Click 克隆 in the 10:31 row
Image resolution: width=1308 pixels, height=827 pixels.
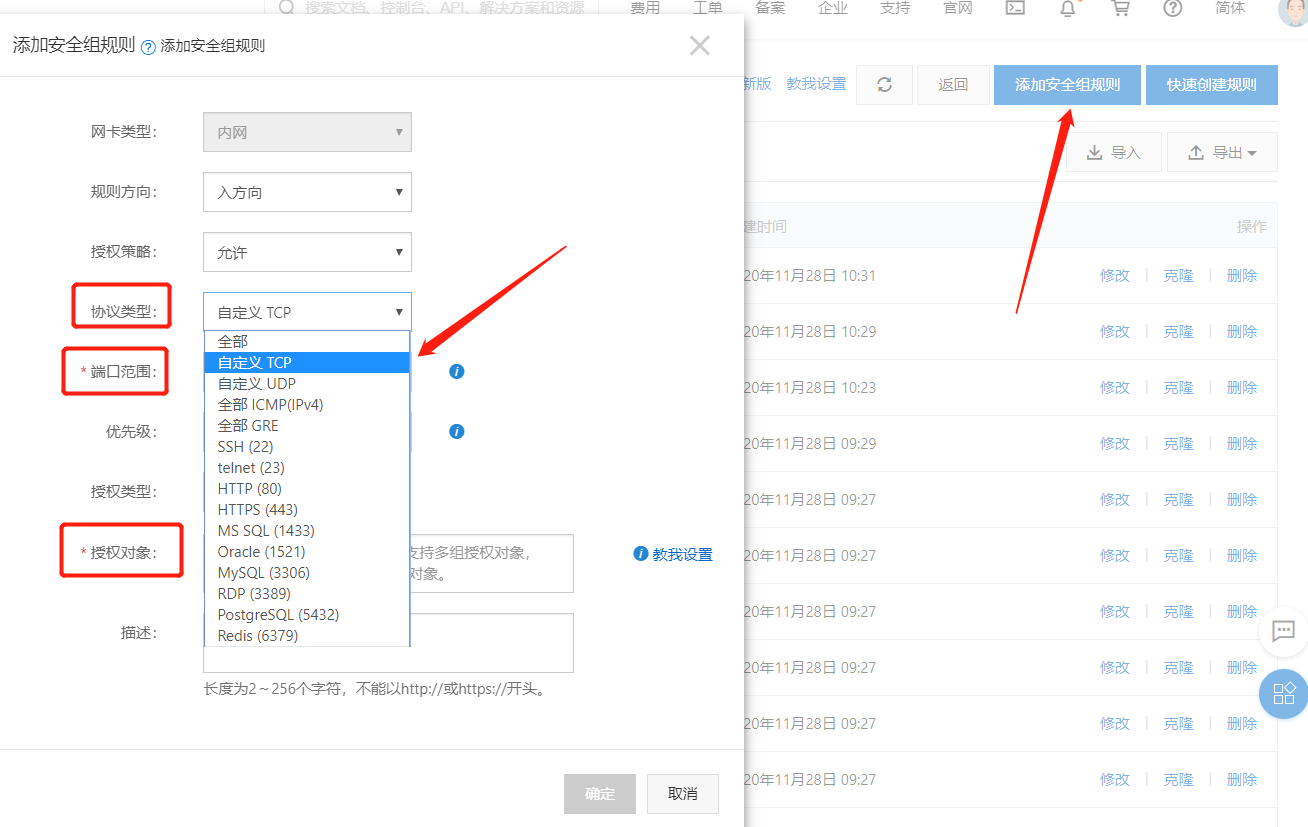[1178, 275]
